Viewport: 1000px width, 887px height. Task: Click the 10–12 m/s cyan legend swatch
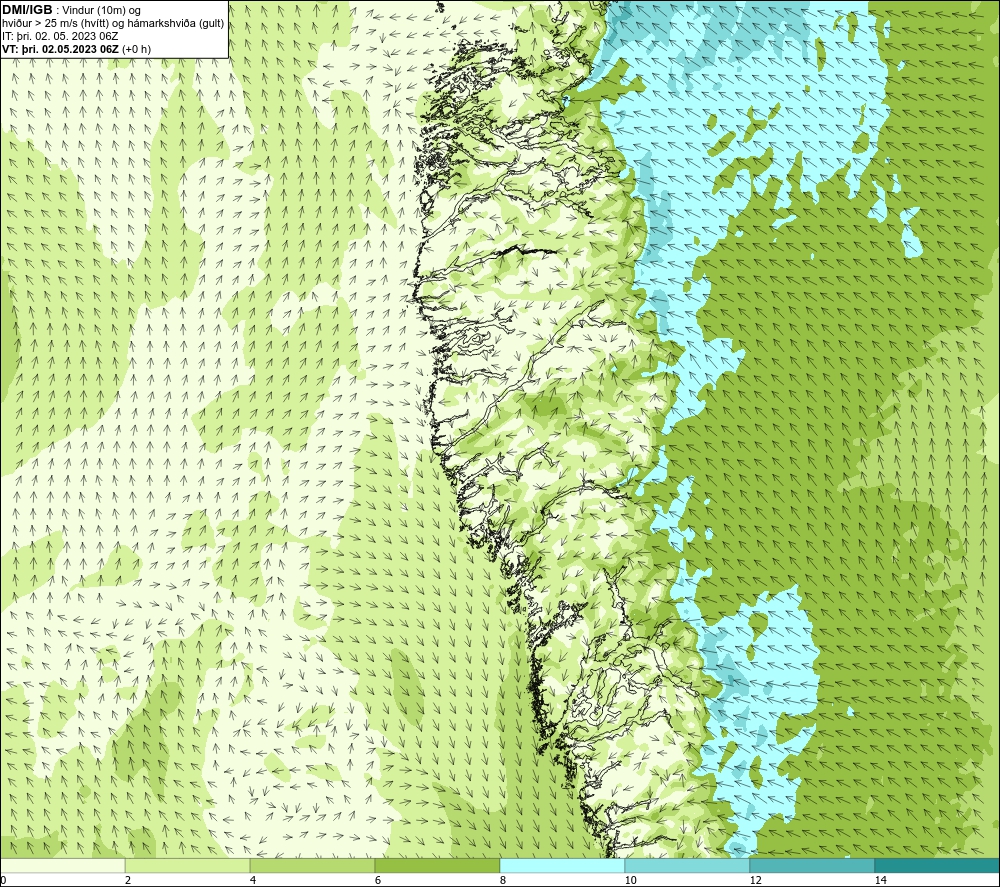click(688, 866)
